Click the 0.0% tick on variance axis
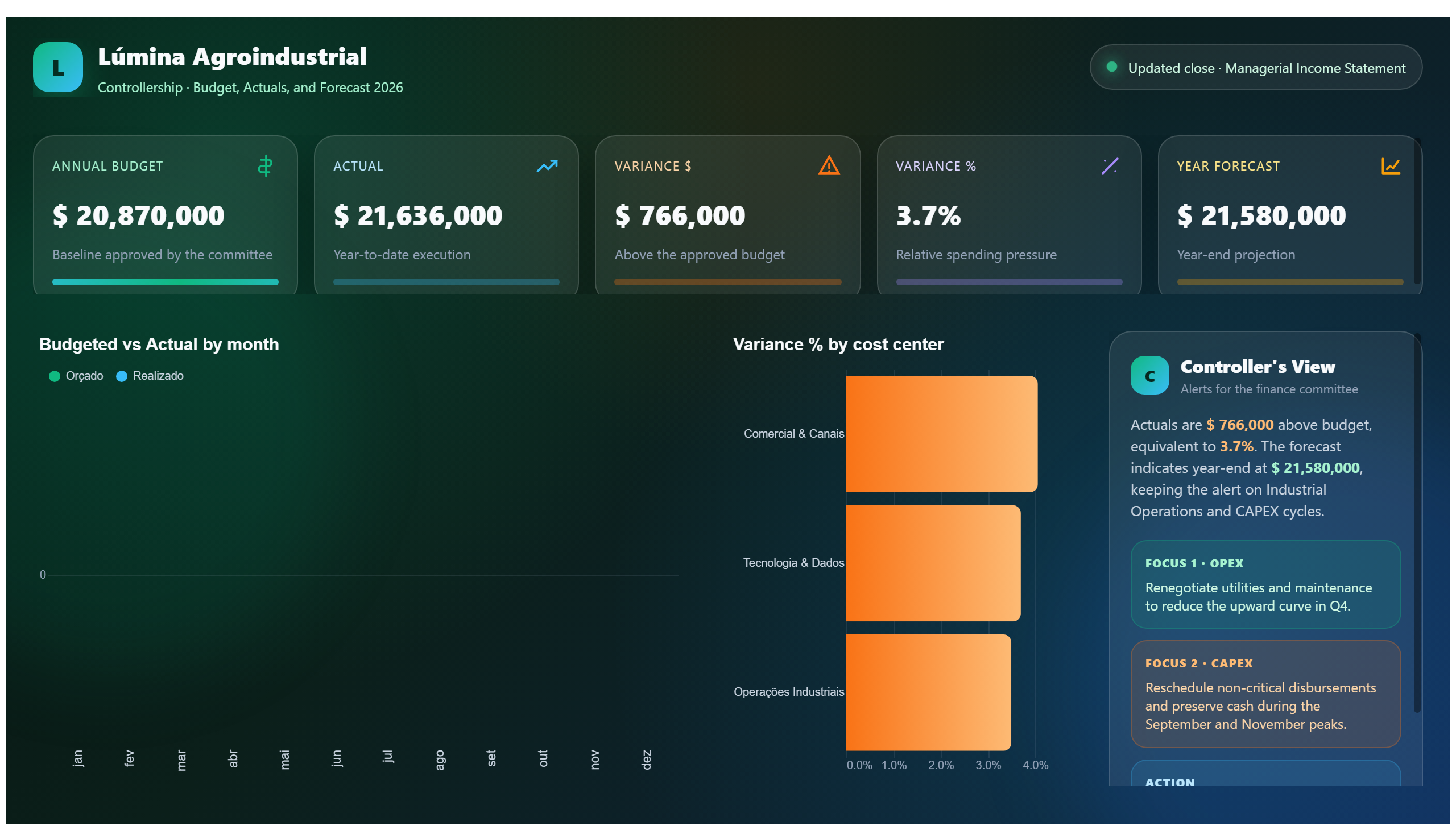The image size is (1456, 830). tap(859, 766)
